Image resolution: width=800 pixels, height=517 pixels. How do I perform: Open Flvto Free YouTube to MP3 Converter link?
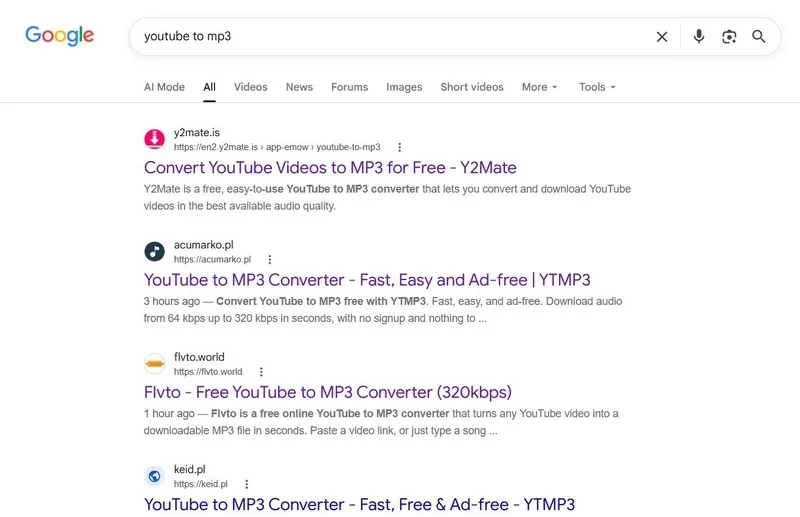pos(328,392)
